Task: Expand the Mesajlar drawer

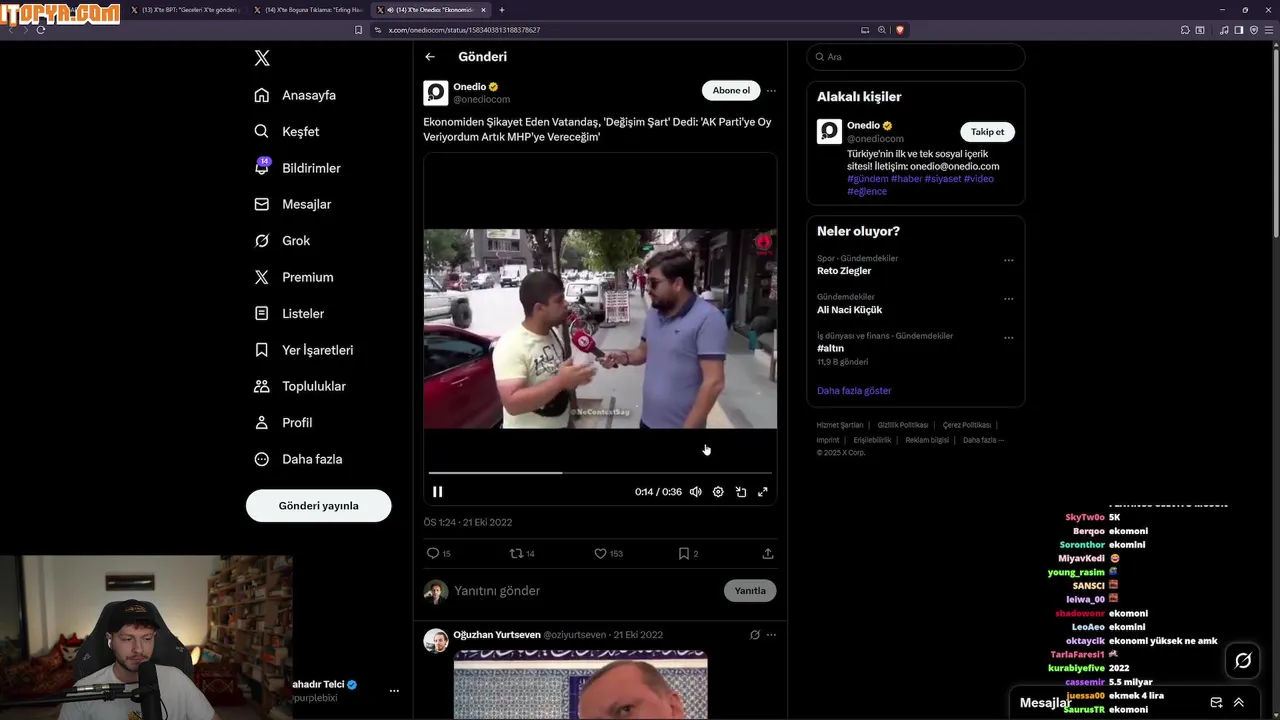Action: click(x=1239, y=703)
